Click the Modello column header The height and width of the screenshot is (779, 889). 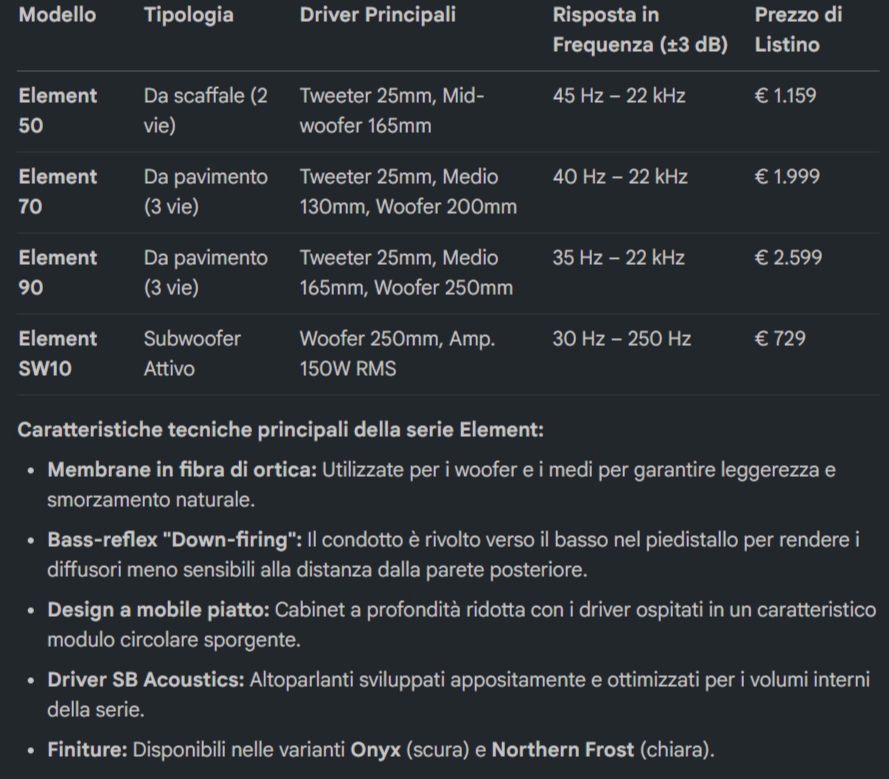coord(57,15)
